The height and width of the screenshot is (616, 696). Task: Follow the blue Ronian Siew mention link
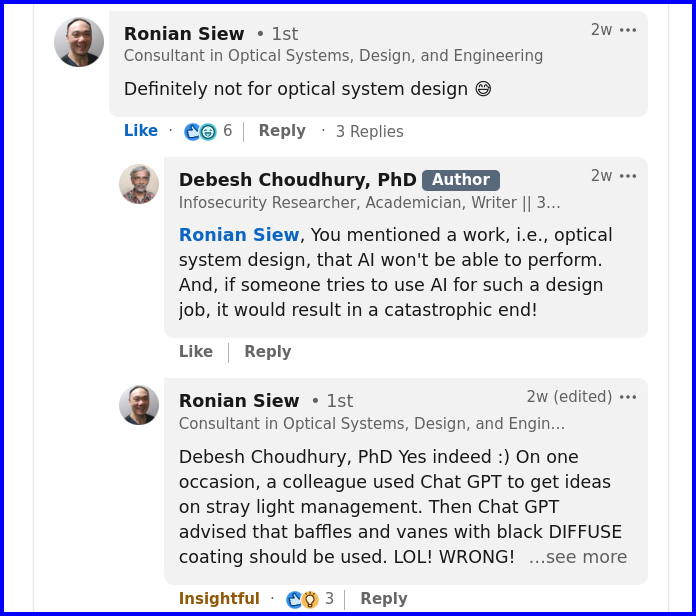[x=239, y=235]
